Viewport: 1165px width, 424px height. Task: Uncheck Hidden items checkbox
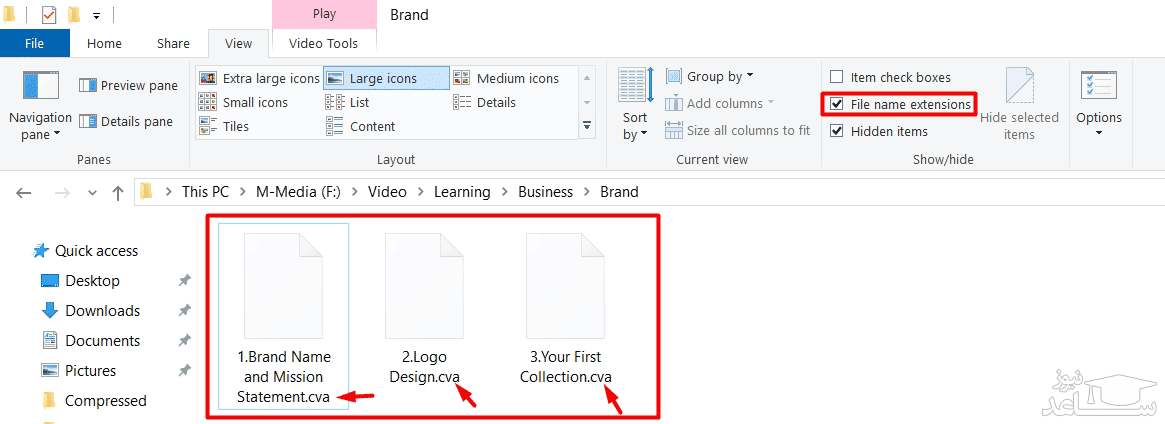(837, 131)
